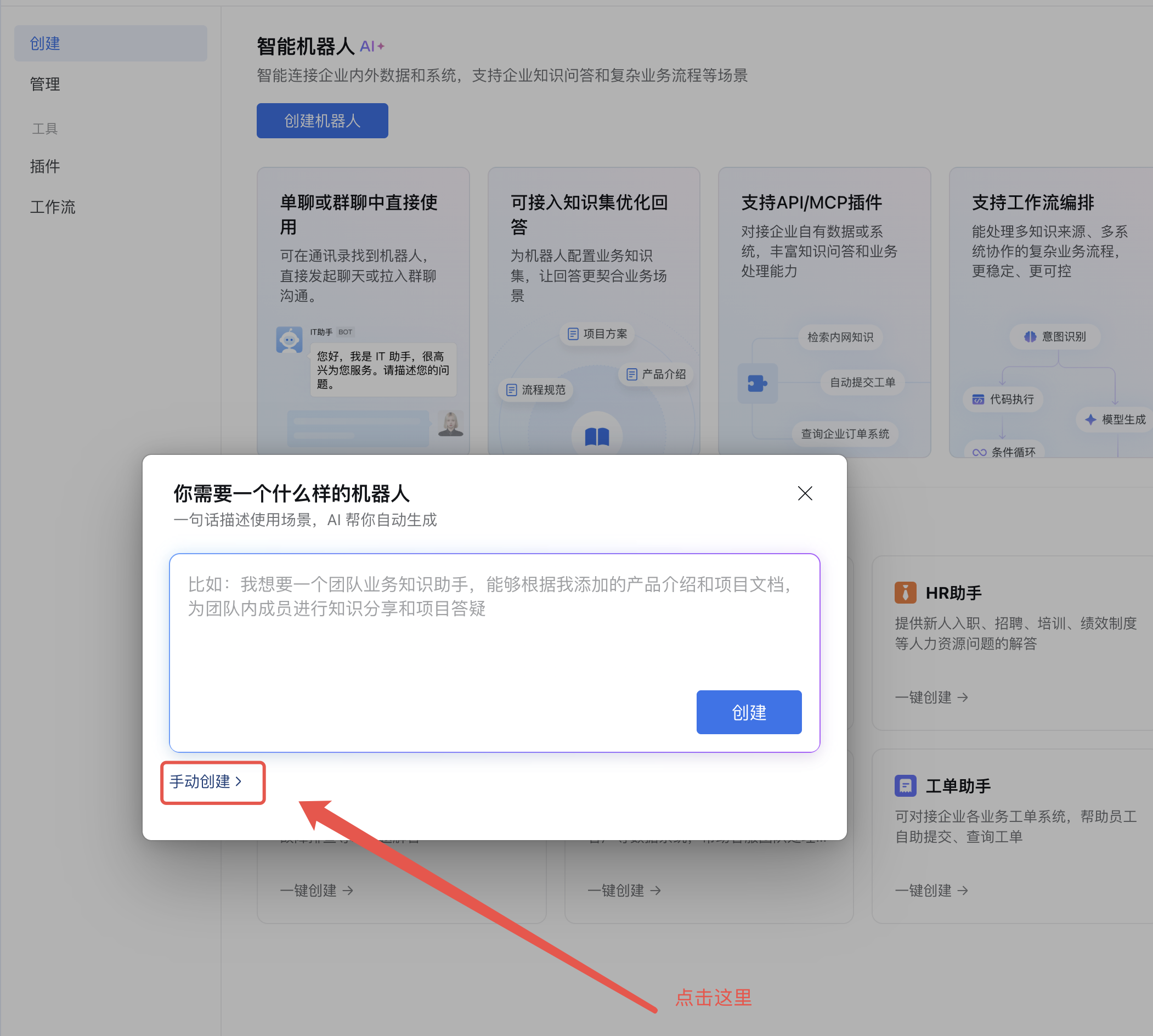Click the IT助手 robot avatar icon
Image resolution: width=1153 pixels, height=1036 pixels.
coord(290,339)
